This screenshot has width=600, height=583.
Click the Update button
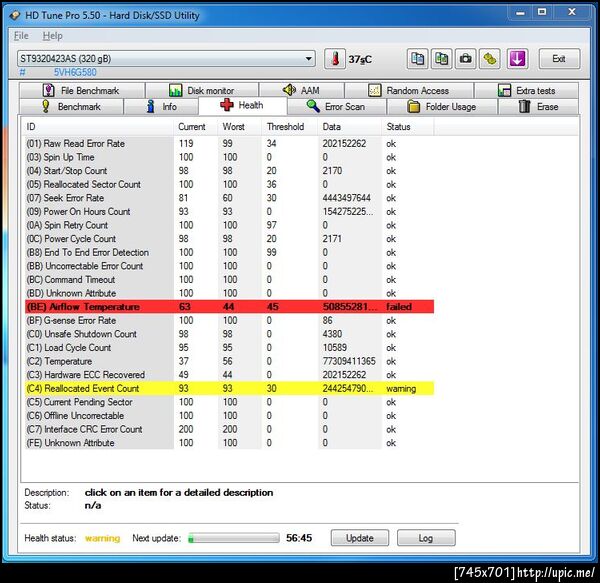coord(360,538)
